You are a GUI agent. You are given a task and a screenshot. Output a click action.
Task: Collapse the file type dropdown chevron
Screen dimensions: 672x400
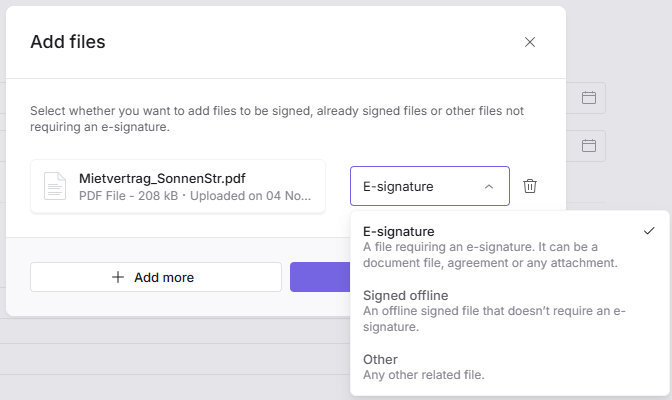click(488, 186)
